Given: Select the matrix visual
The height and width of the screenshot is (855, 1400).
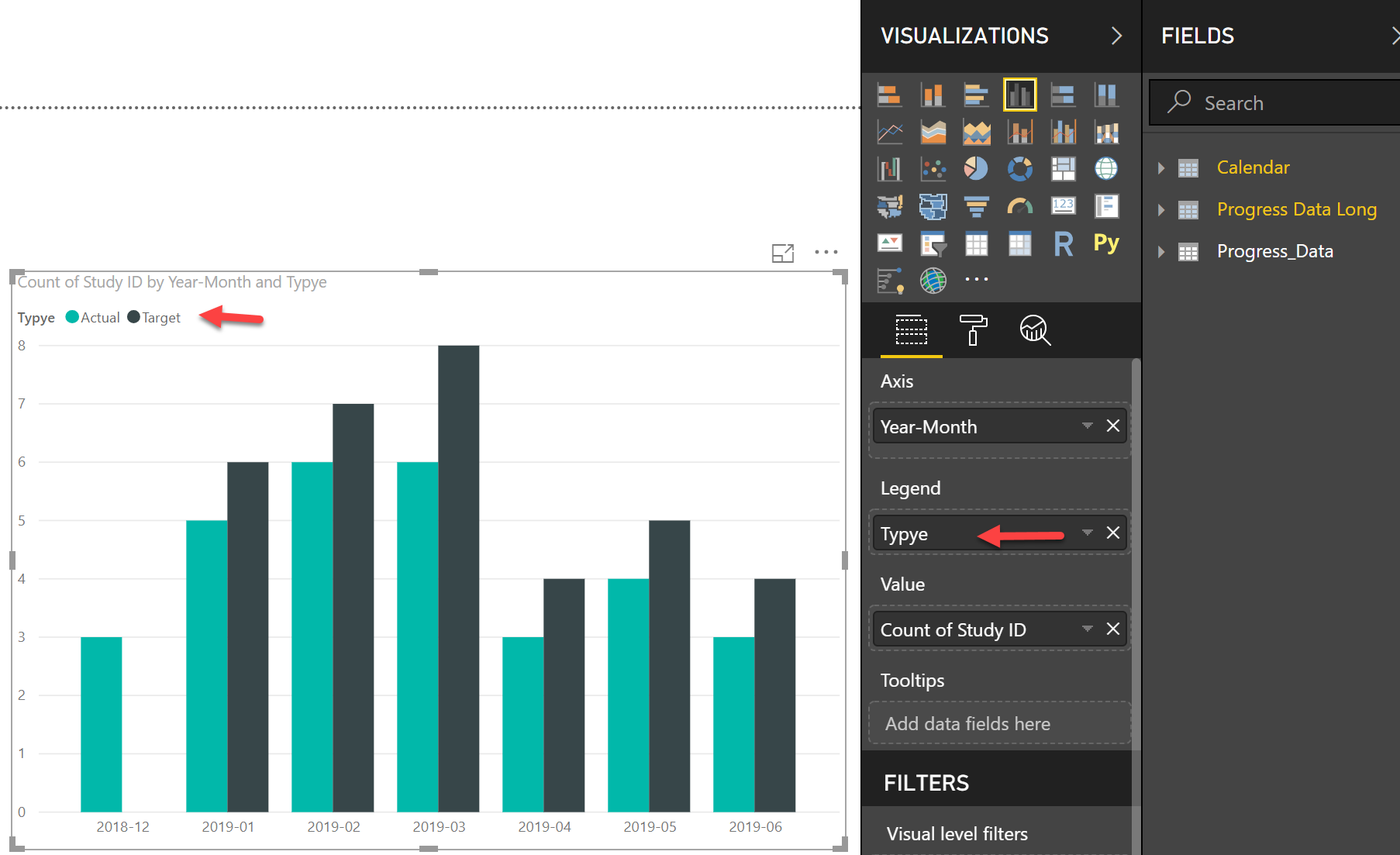Looking at the screenshot, I should (1019, 243).
